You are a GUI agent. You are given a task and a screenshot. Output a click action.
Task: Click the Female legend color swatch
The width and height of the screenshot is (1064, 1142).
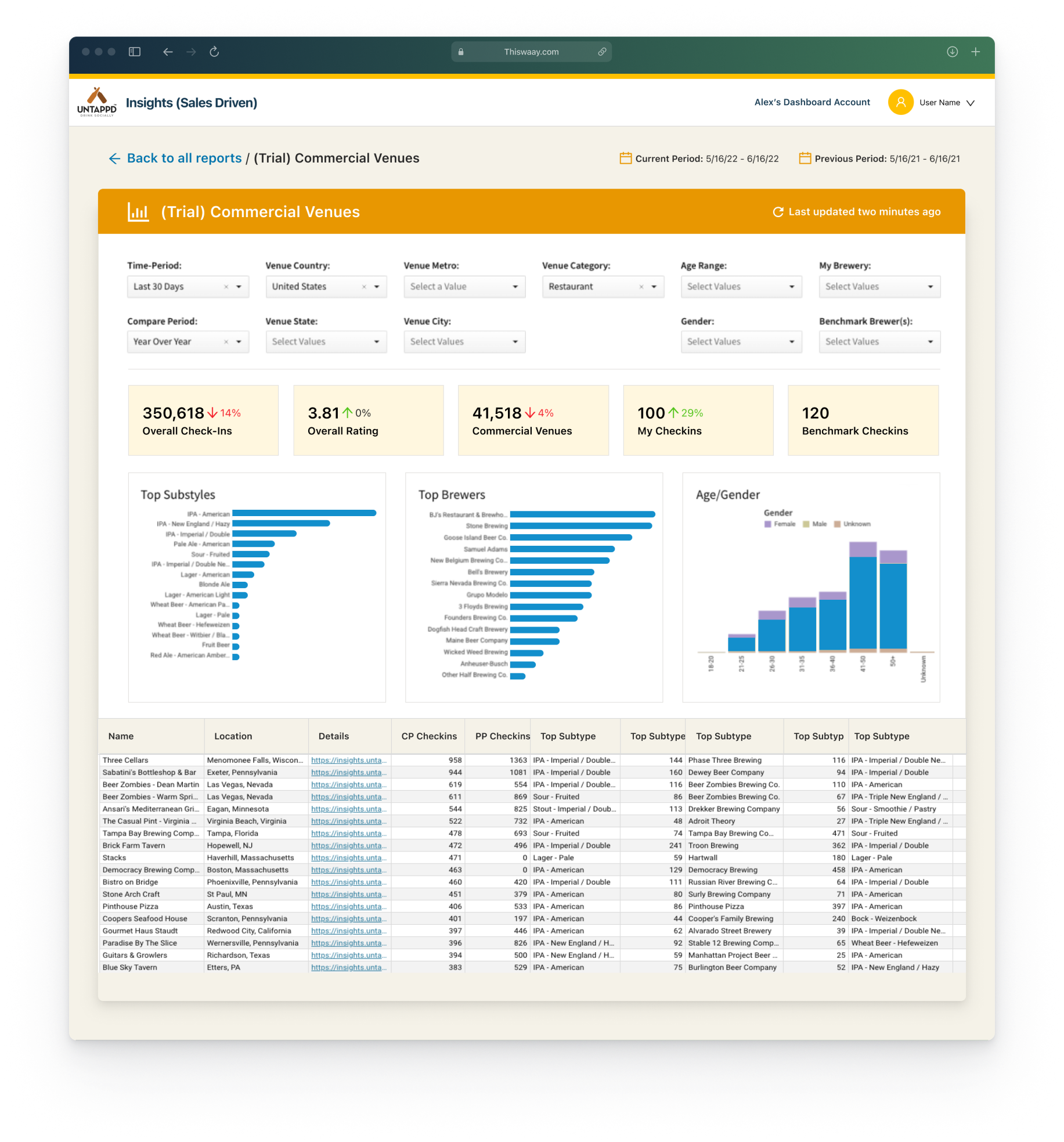[768, 524]
